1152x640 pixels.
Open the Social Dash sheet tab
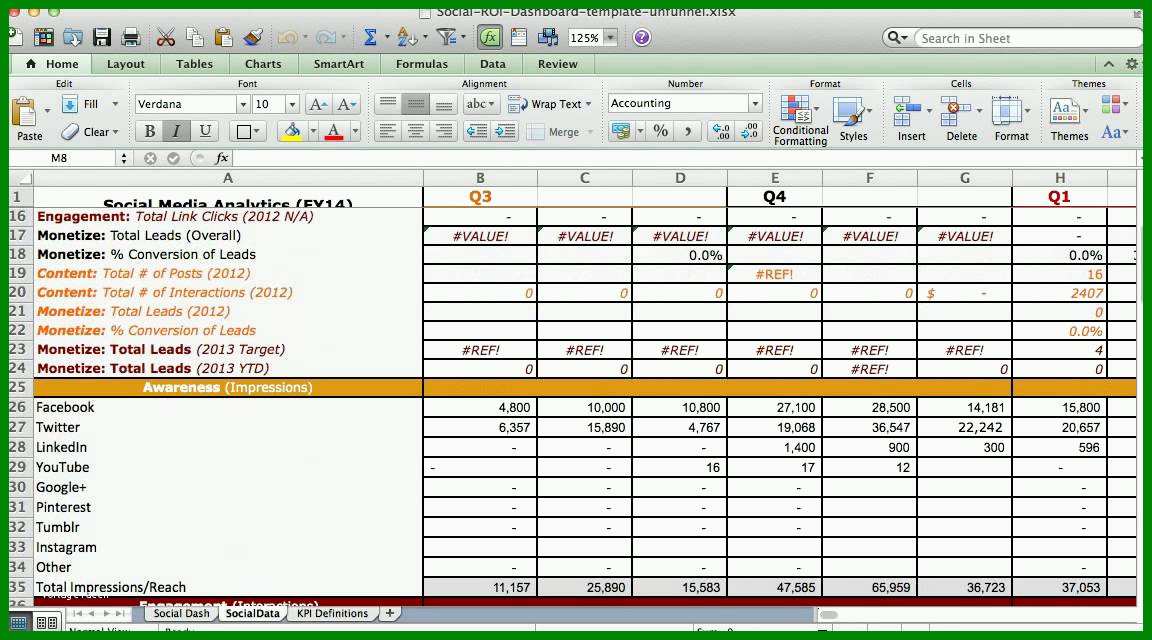point(181,613)
